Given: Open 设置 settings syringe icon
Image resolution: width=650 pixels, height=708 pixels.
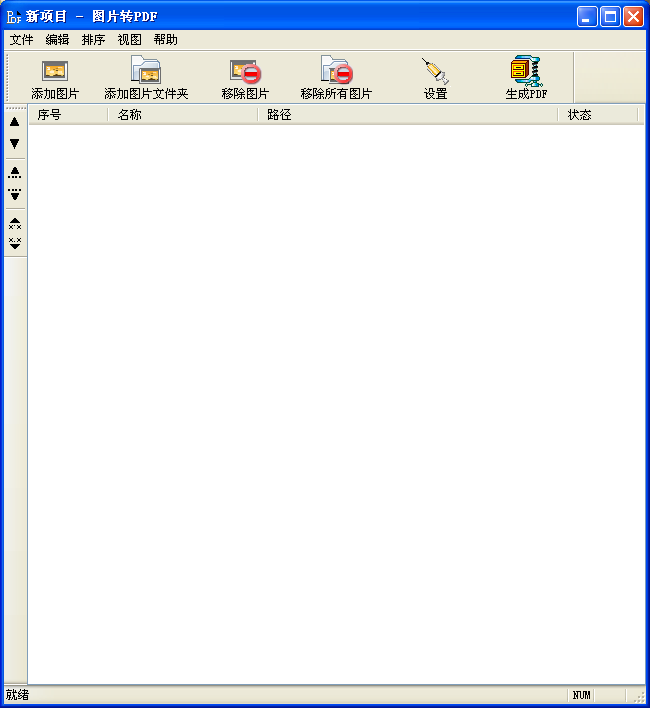Looking at the screenshot, I should pos(436,71).
